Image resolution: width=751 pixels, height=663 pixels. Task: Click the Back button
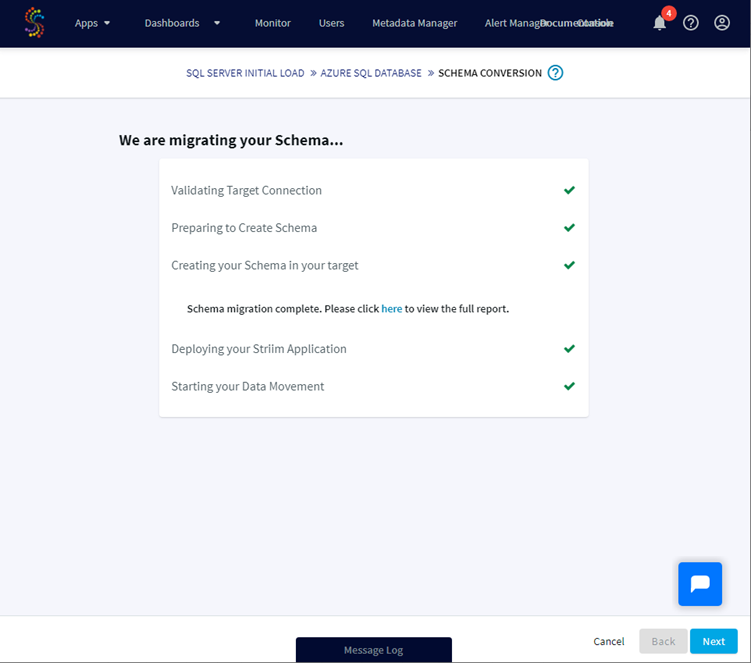click(x=663, y=641)
